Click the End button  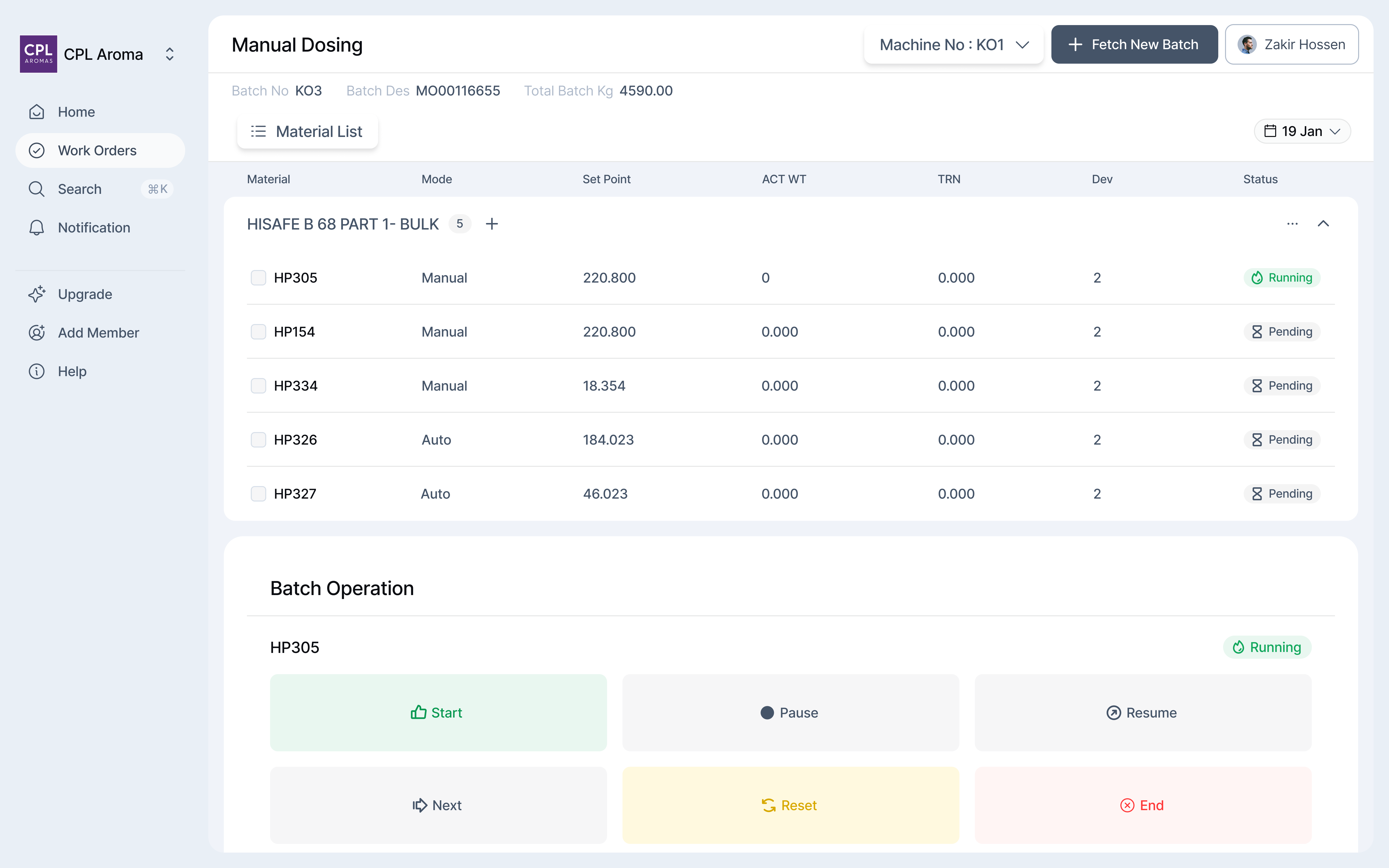(x=1143, y=805)
